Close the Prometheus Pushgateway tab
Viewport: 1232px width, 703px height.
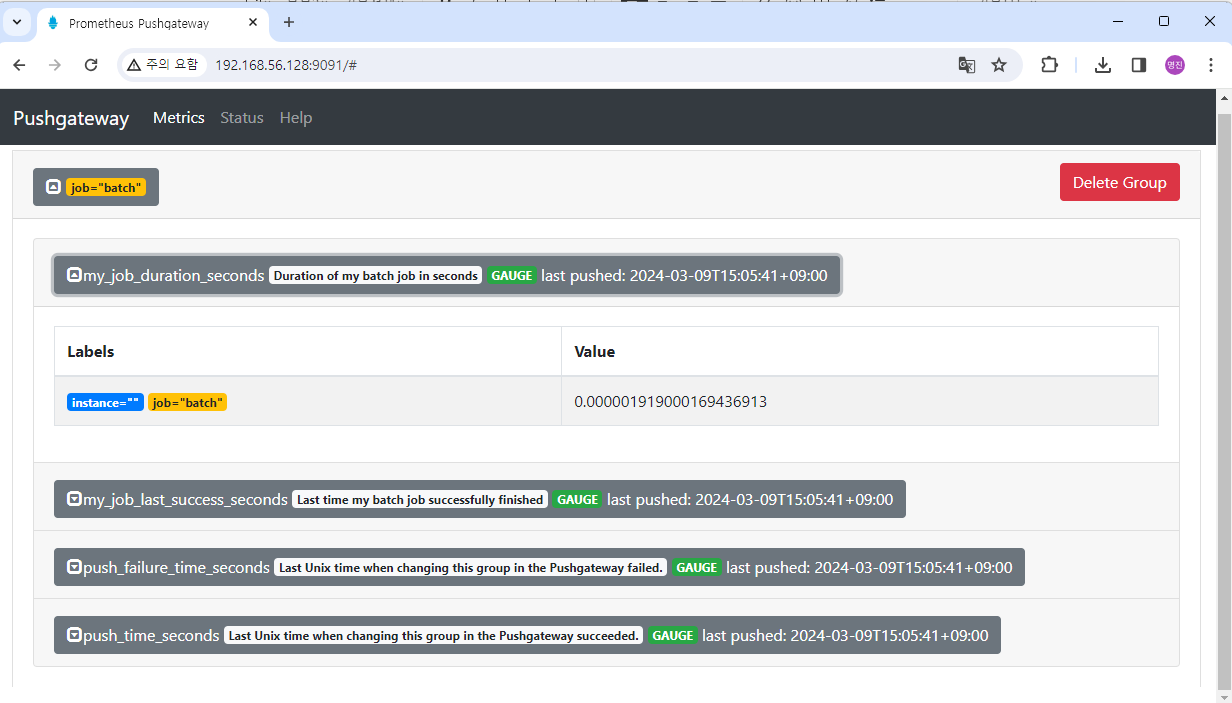point(253,22)
